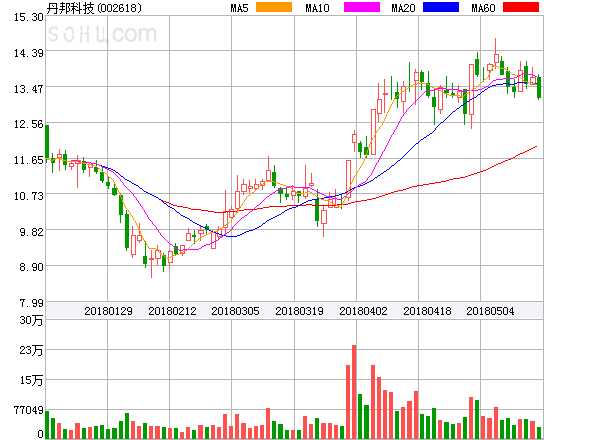Click the 77049 volume axis label

pos(29,410)
